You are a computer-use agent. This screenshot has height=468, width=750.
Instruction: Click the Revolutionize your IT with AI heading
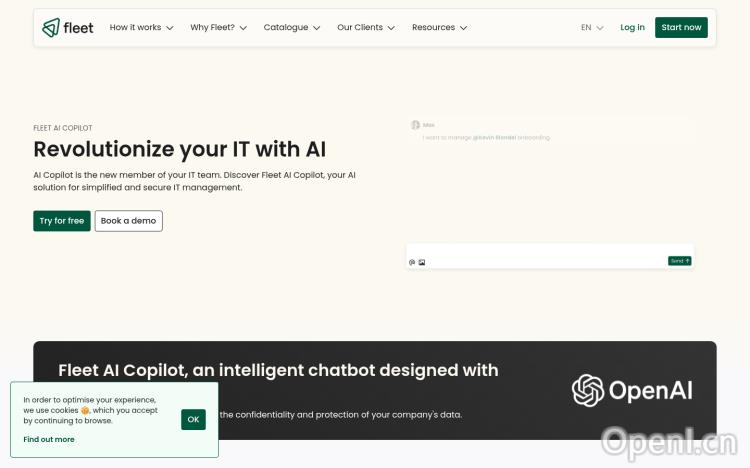pyautogui.click(x=180, y=149)
